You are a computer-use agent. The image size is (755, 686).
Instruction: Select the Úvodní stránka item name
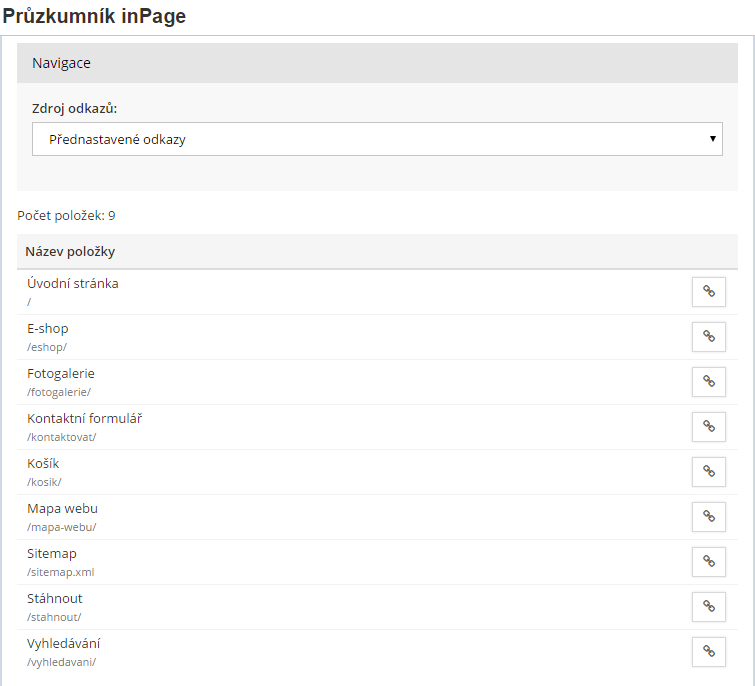(73, 283)
